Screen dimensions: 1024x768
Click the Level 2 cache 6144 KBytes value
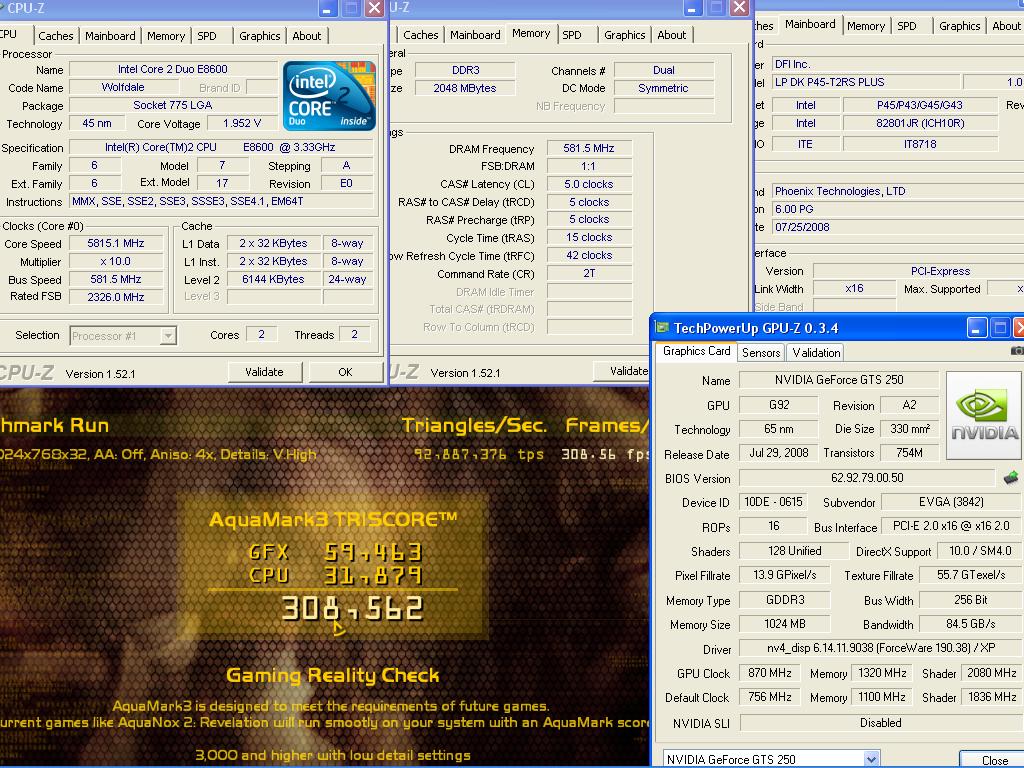tap(273, 279)
